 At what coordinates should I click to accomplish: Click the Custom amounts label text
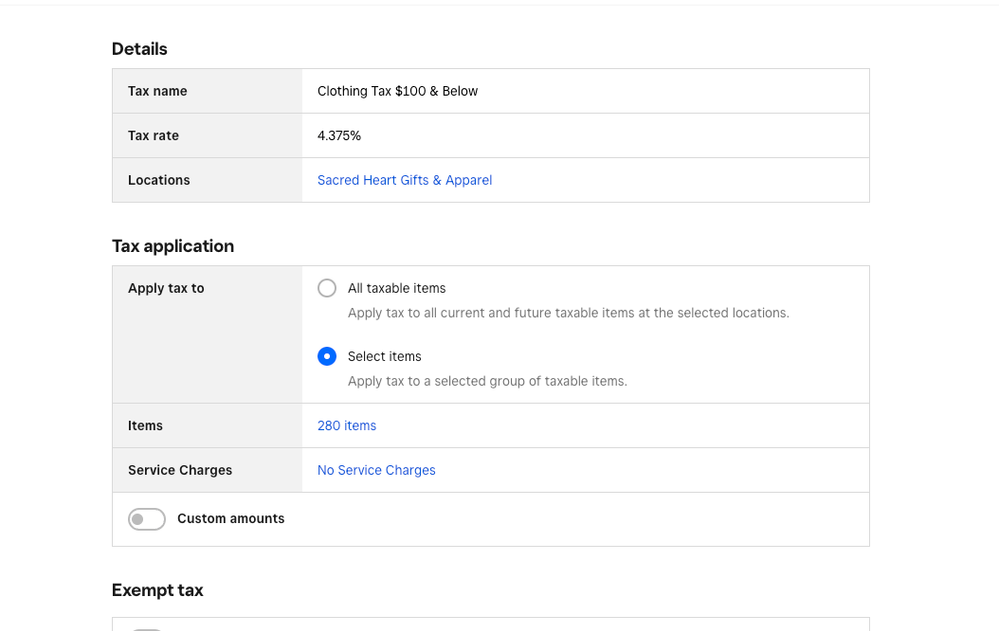[x=230, y=519]
